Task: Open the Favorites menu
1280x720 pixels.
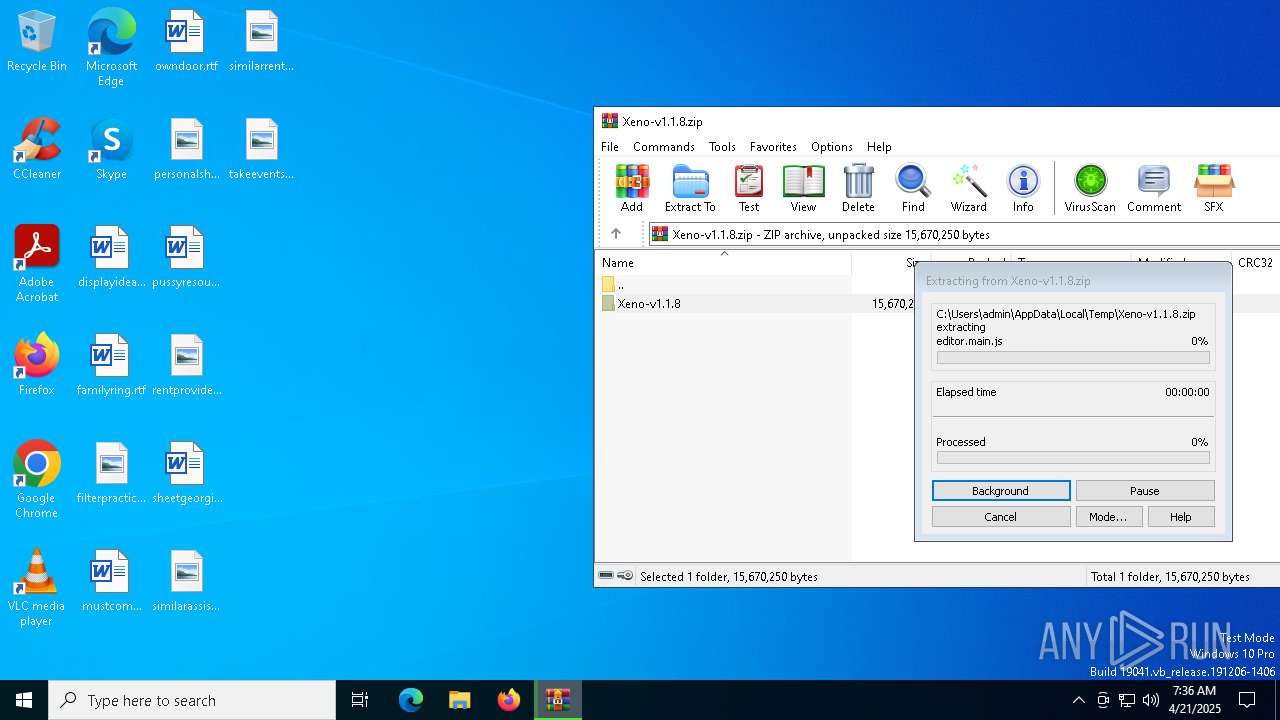Action: coord(773,146)
